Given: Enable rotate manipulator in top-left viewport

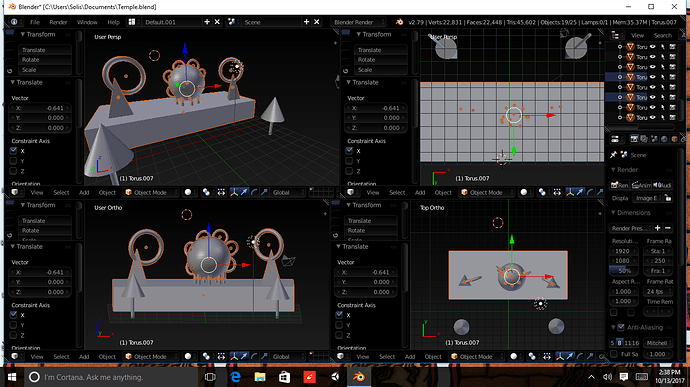Looking at the screenshot, I should [x=254, y=192].
